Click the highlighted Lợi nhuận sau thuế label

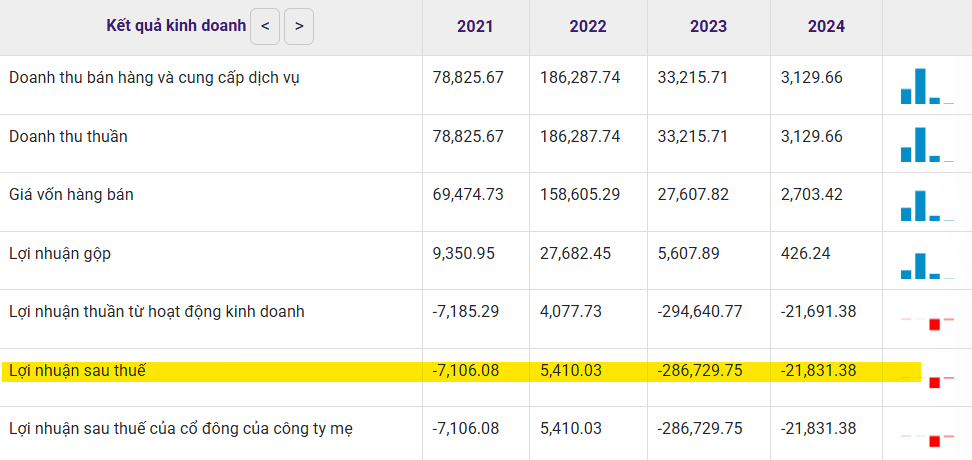click(77, 371)
